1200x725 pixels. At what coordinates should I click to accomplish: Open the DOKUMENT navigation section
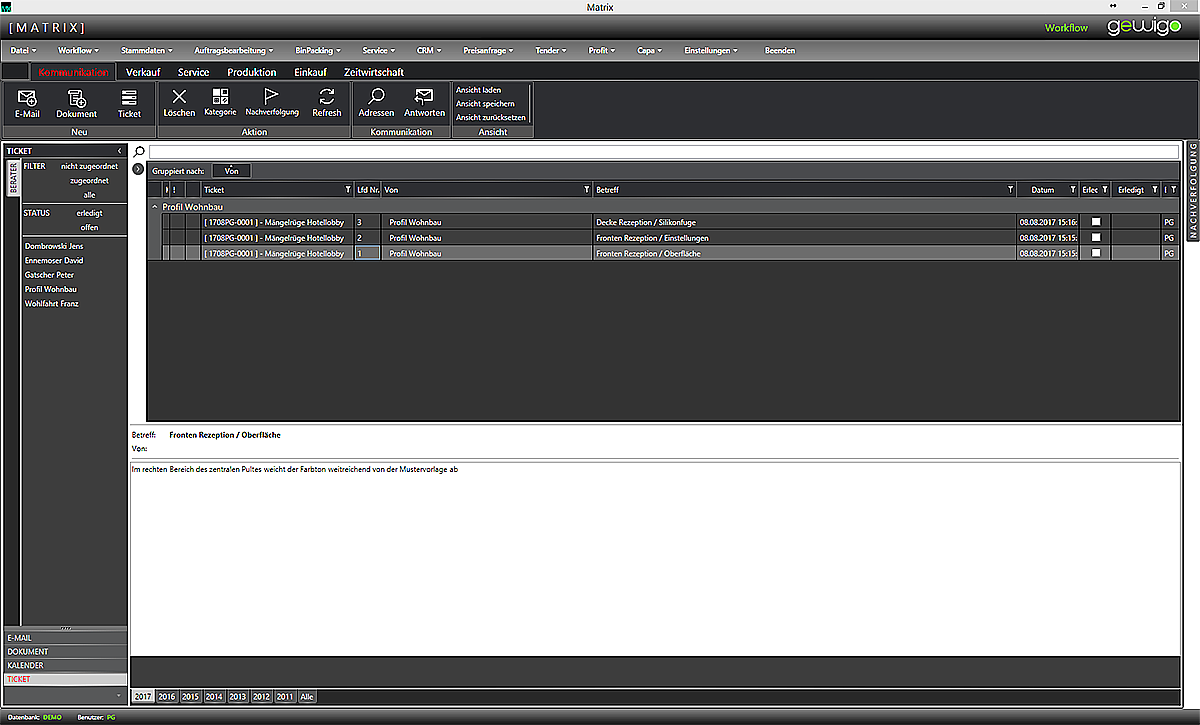[x=66, y=651]
